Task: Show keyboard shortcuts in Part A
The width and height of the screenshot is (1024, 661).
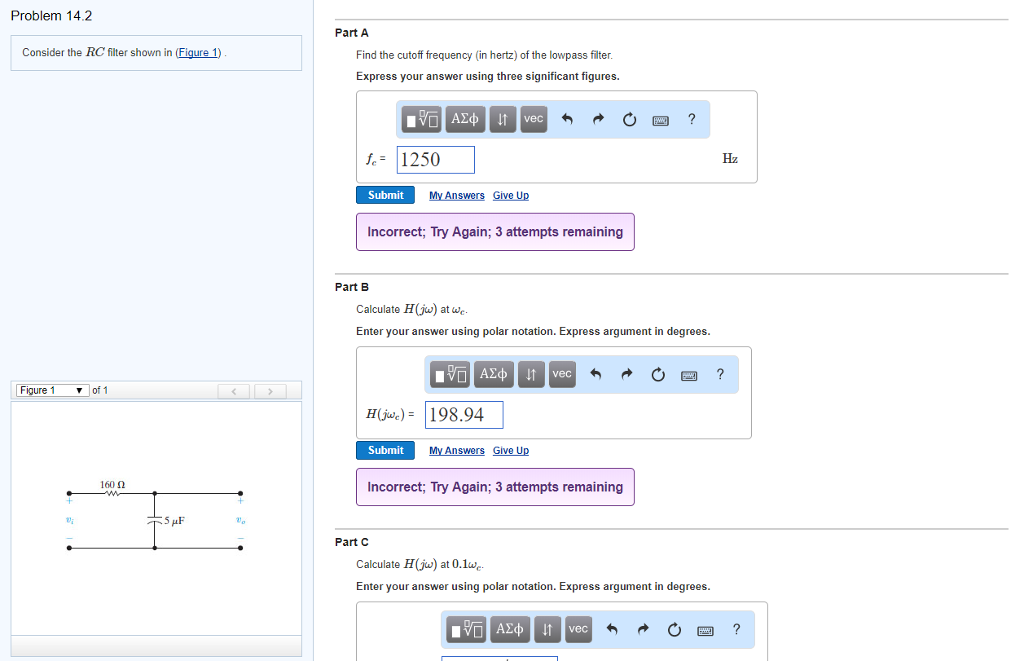Action: tap(661, 120)
